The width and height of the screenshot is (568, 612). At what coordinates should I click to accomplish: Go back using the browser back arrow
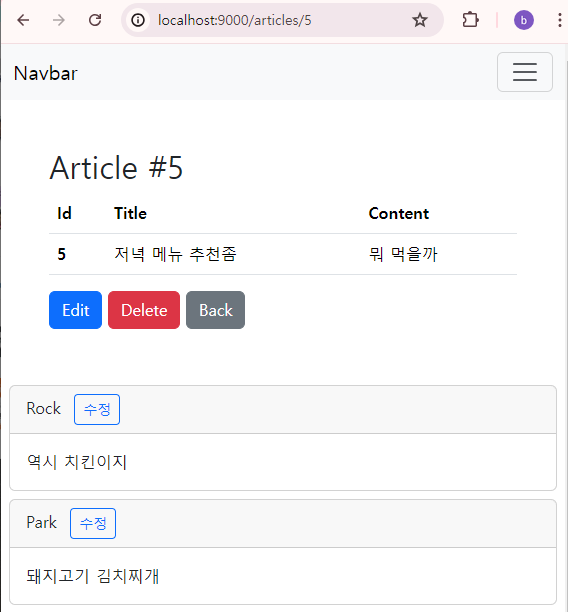coord(23,20)
